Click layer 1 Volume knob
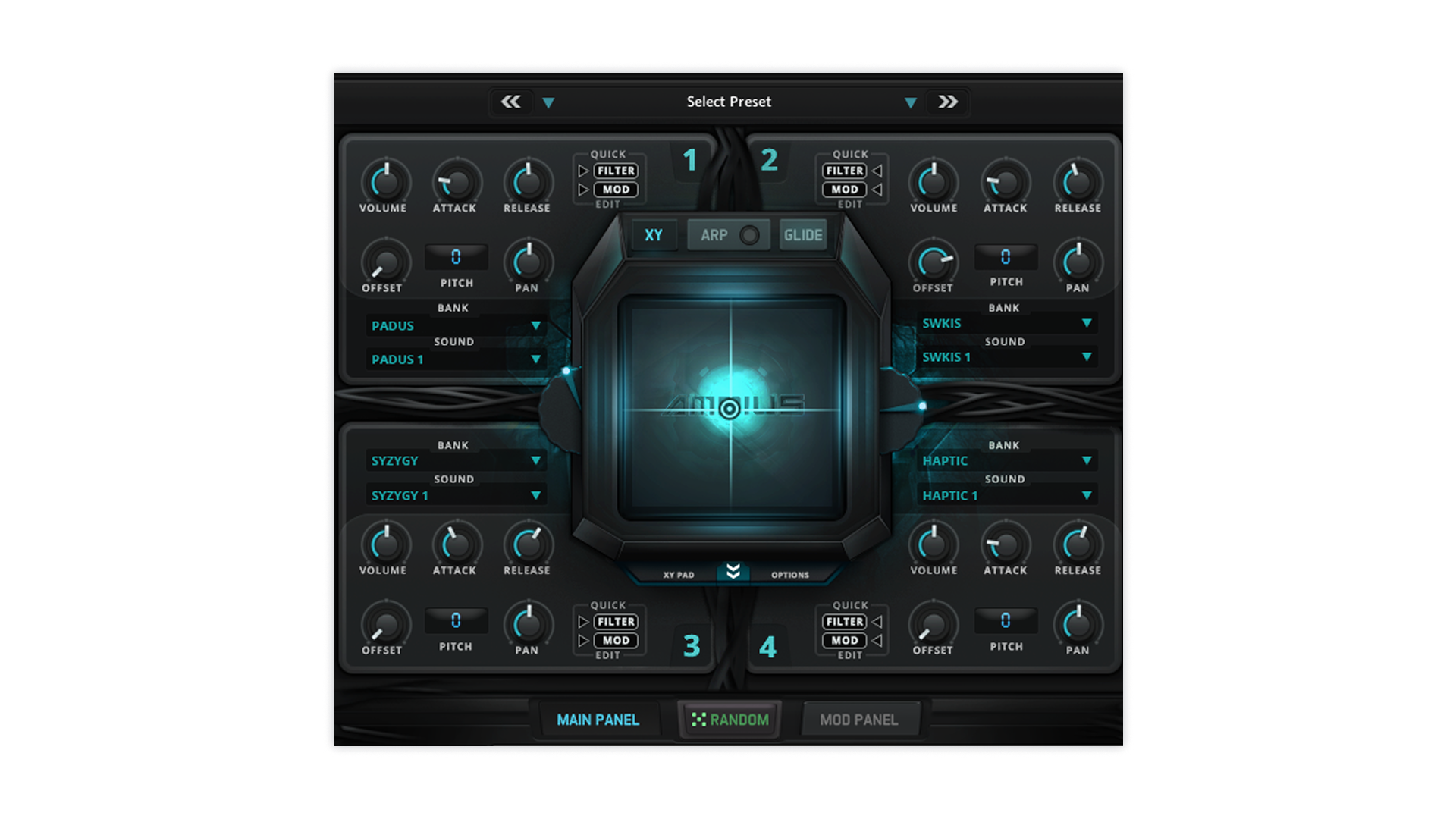1456x819 pixels. pyautogui.click(x=385, y=183)
